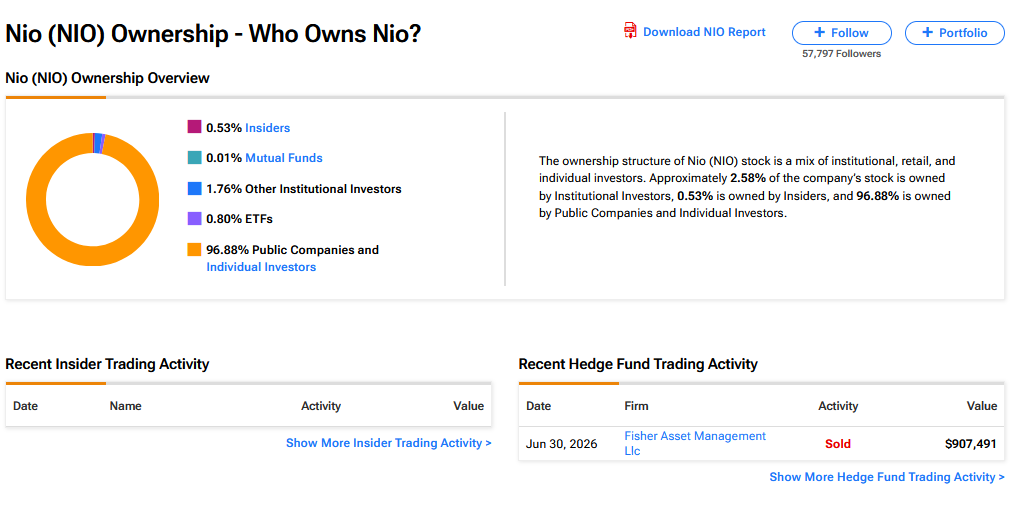The width and height of the screenshot is (1023, 511).
Task: Open the Insiders ownership link
Action: pos(267,128)
